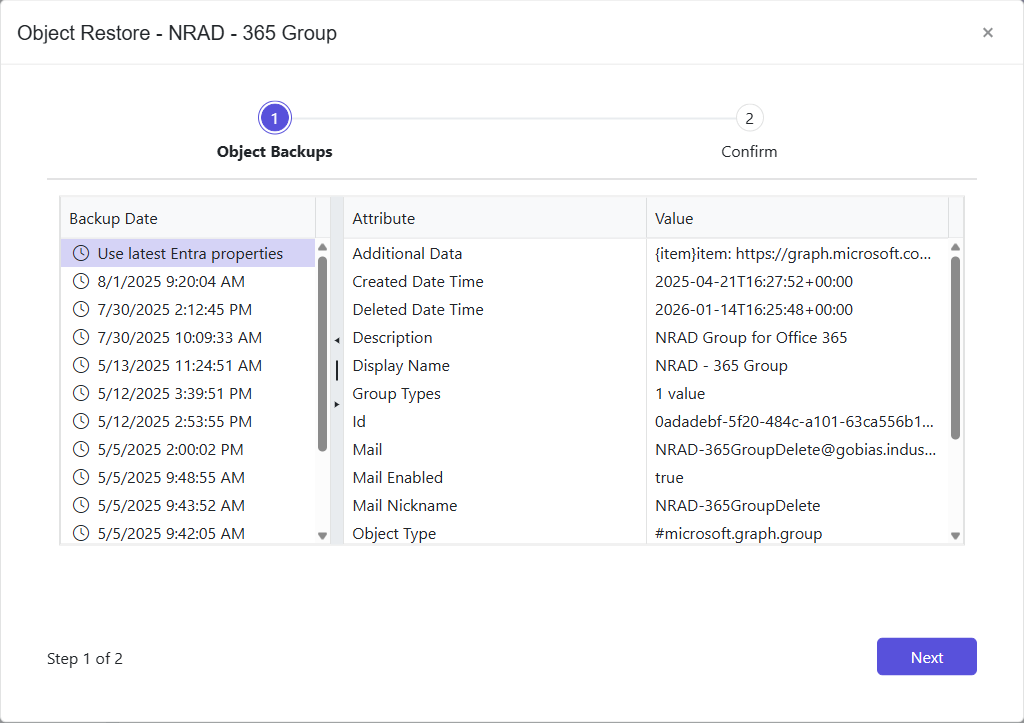The height and width of the screenshot is (723, 1024).
Task: Click the clock icon beside 7/30/2025 10:09:33 AM
Action: tap(81, 337)
